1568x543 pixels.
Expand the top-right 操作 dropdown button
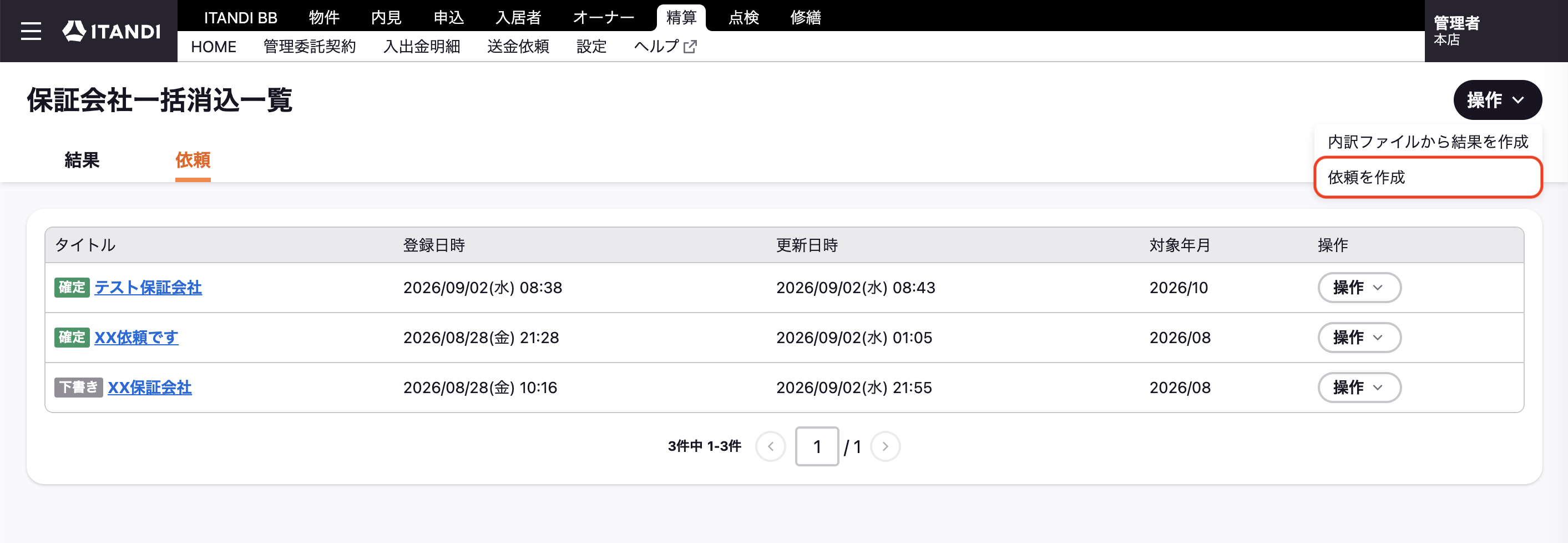pos(1497,100)
